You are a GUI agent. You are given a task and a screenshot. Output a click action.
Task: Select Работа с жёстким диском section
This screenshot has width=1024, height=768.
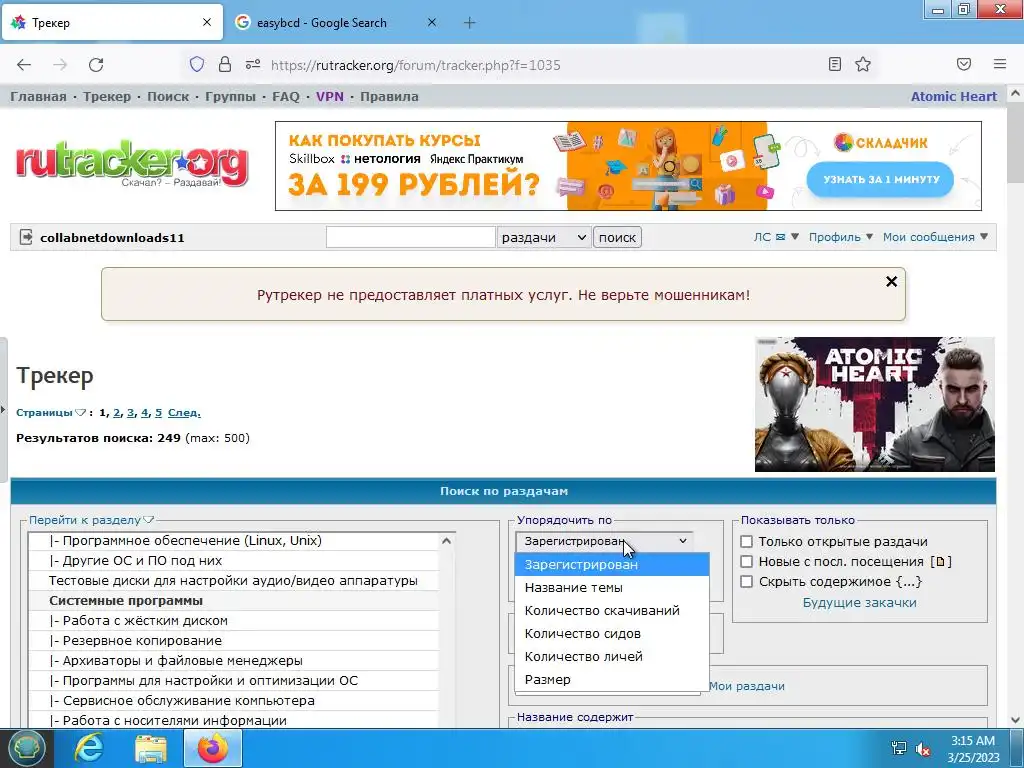pyautogui.click(x=233, y=620)
